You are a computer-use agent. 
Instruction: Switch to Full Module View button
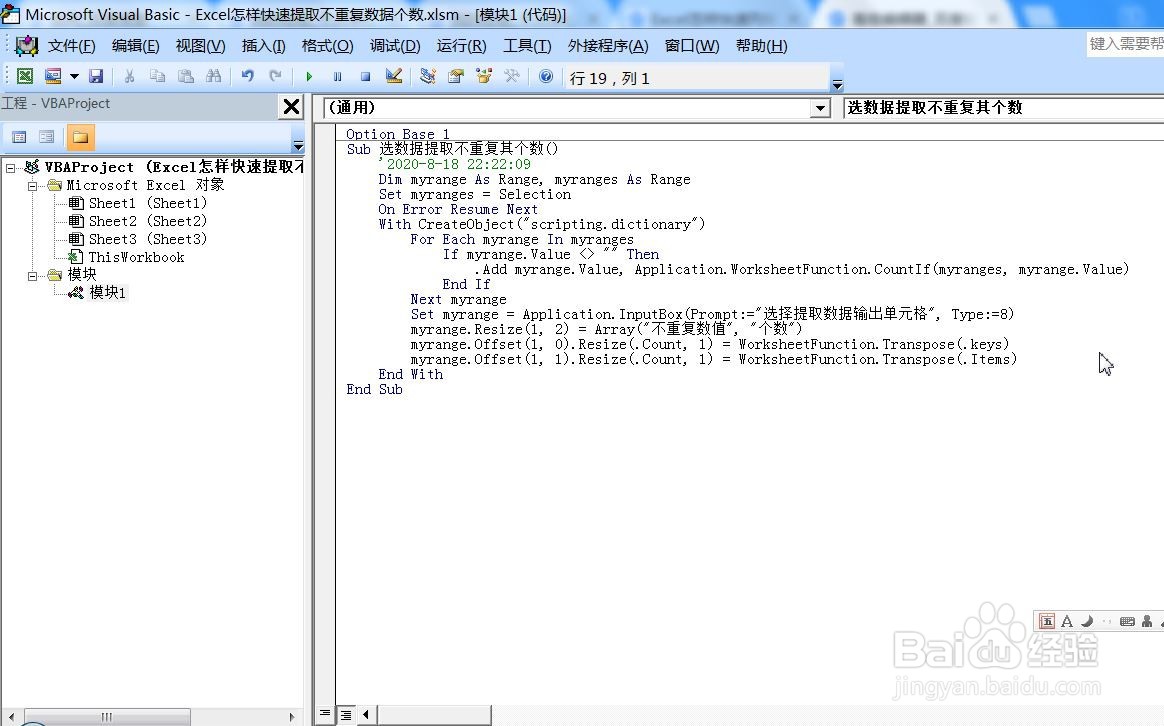pyautogui.click(x=346, y=714)
